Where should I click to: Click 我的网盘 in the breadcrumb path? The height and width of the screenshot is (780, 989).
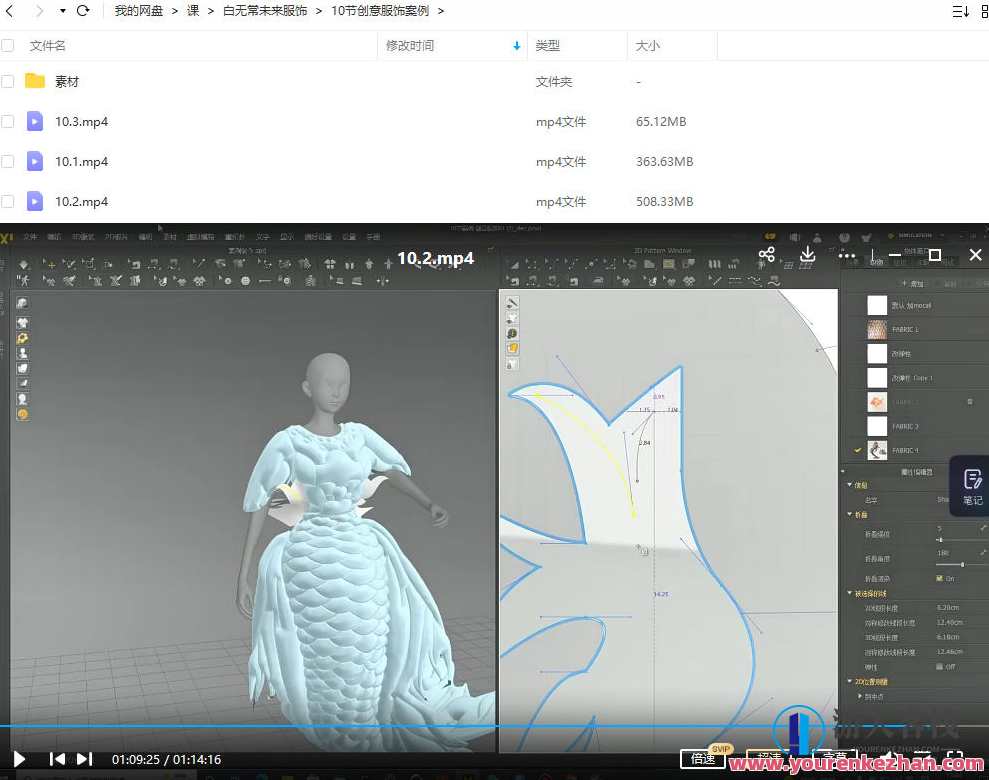(x=137, y=11)
